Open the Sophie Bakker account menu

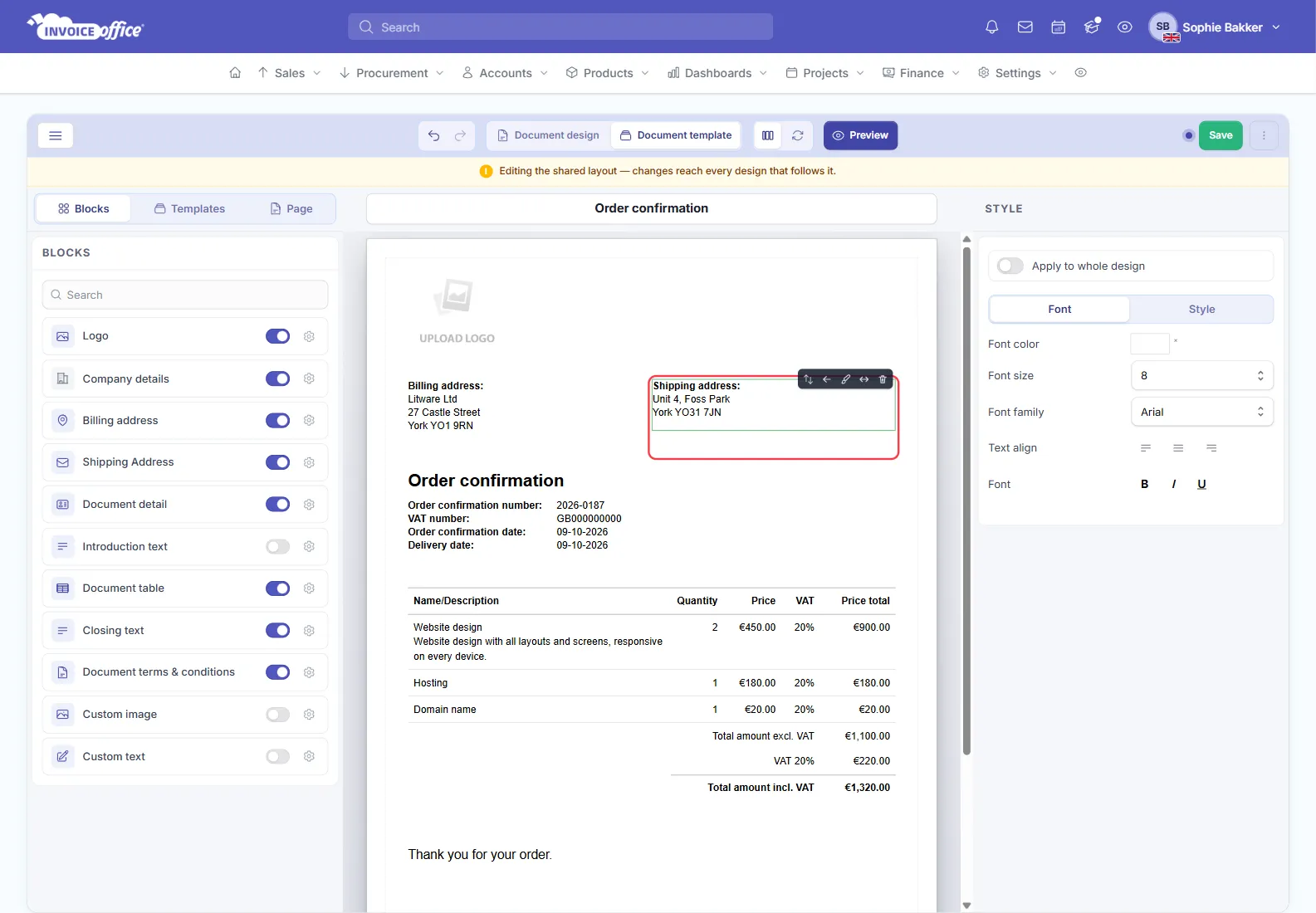[x=1216, y=27]
